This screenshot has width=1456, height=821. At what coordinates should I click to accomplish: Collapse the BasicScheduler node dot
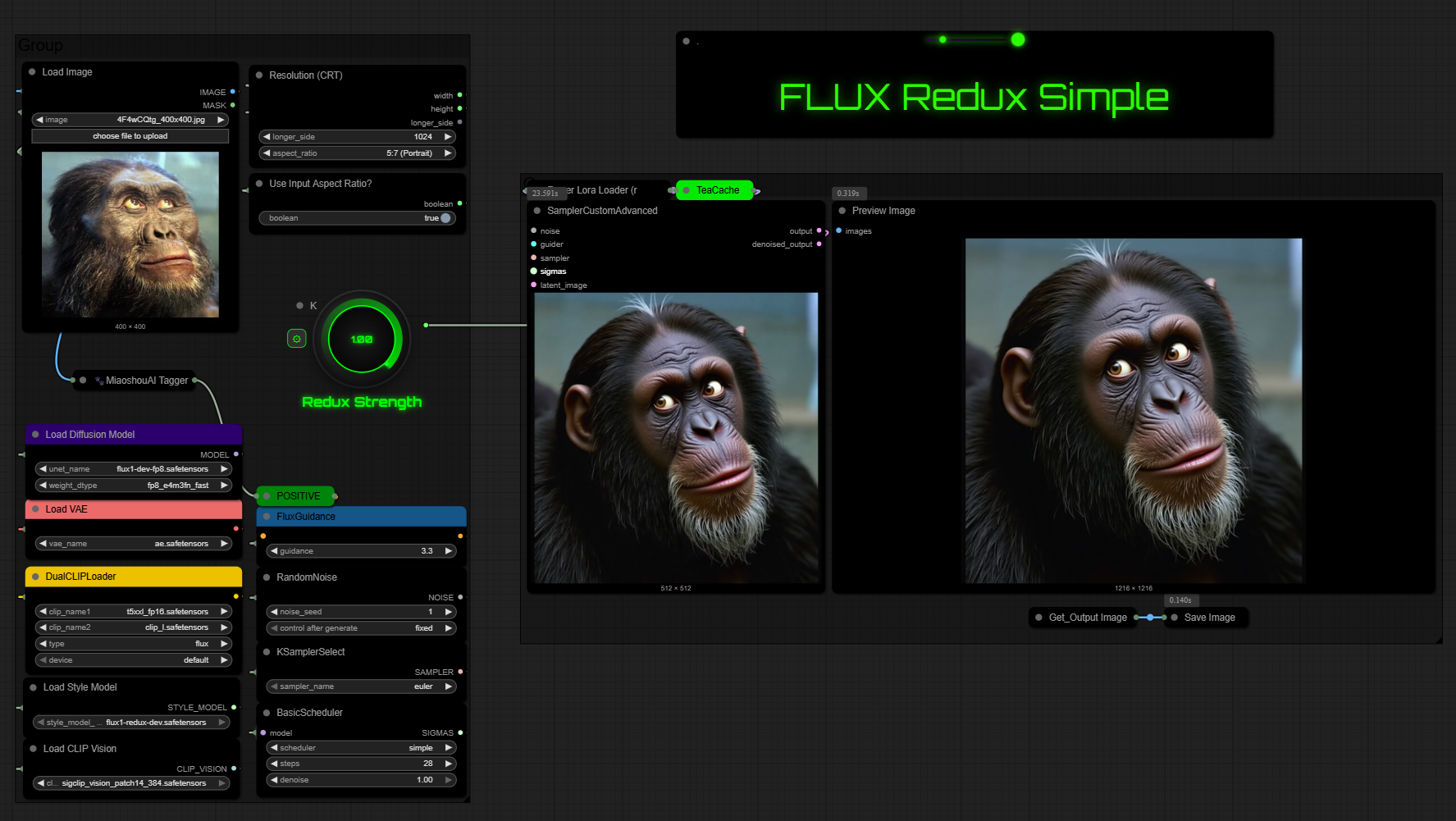coord(267,713)
